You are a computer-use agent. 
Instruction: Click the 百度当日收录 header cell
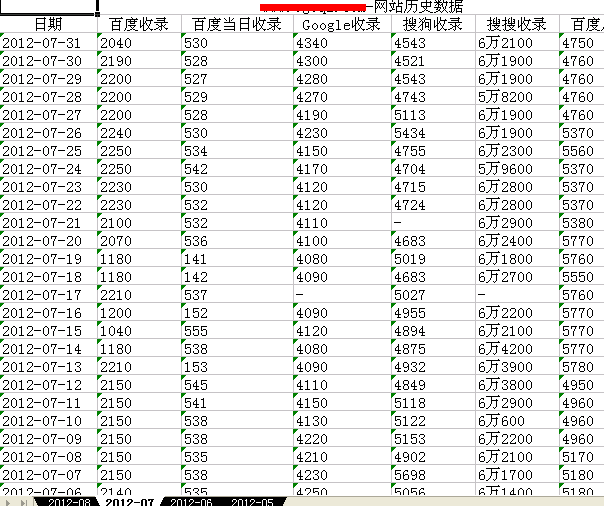[x=236, y=24]
